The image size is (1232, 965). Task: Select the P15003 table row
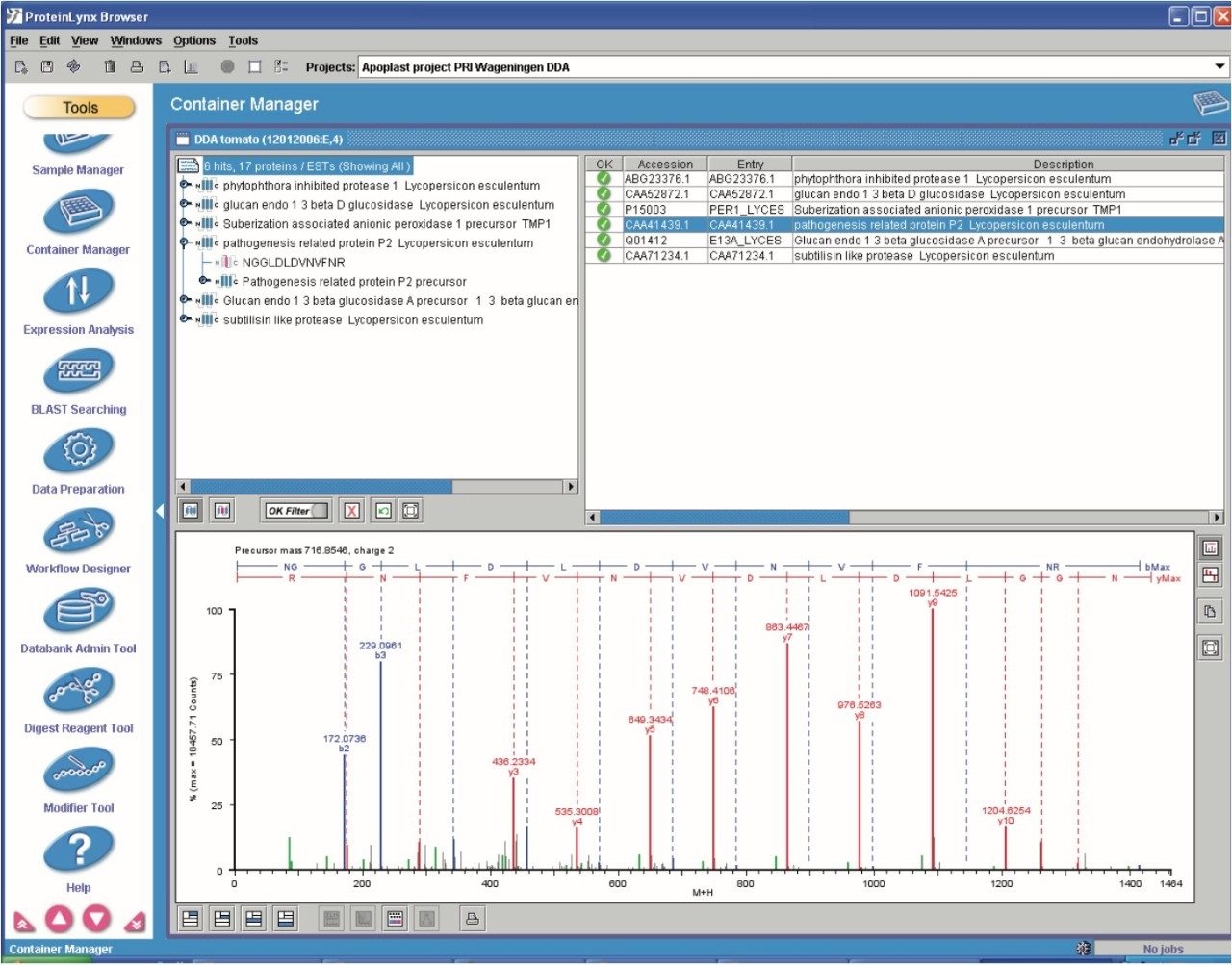click(x=905, y=209)
